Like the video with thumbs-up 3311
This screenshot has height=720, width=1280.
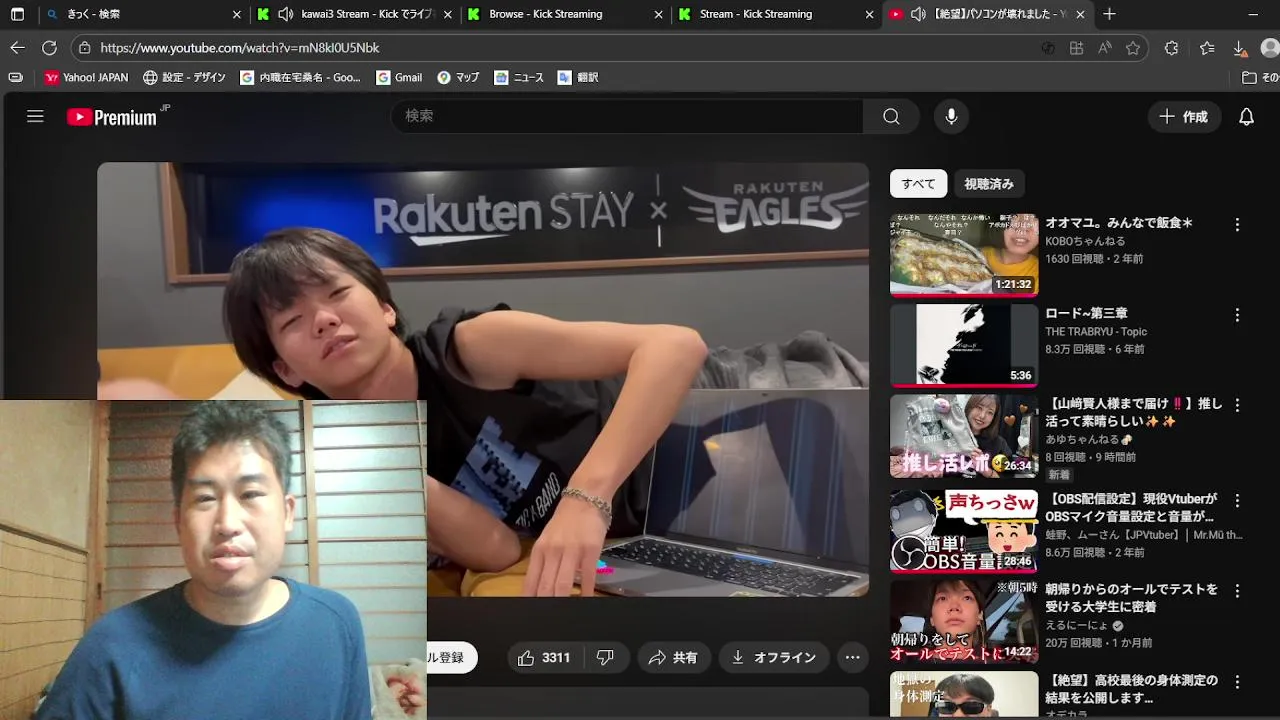(x=544, y=657)
